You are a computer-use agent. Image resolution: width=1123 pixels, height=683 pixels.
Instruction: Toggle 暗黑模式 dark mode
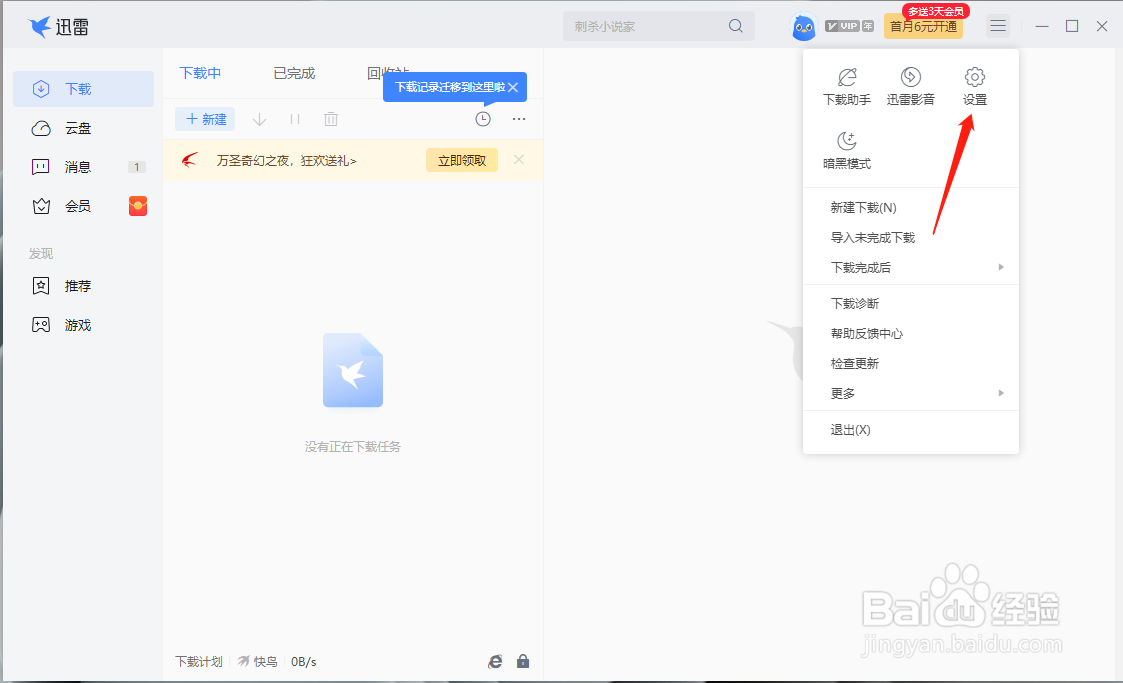pos(847,150)
